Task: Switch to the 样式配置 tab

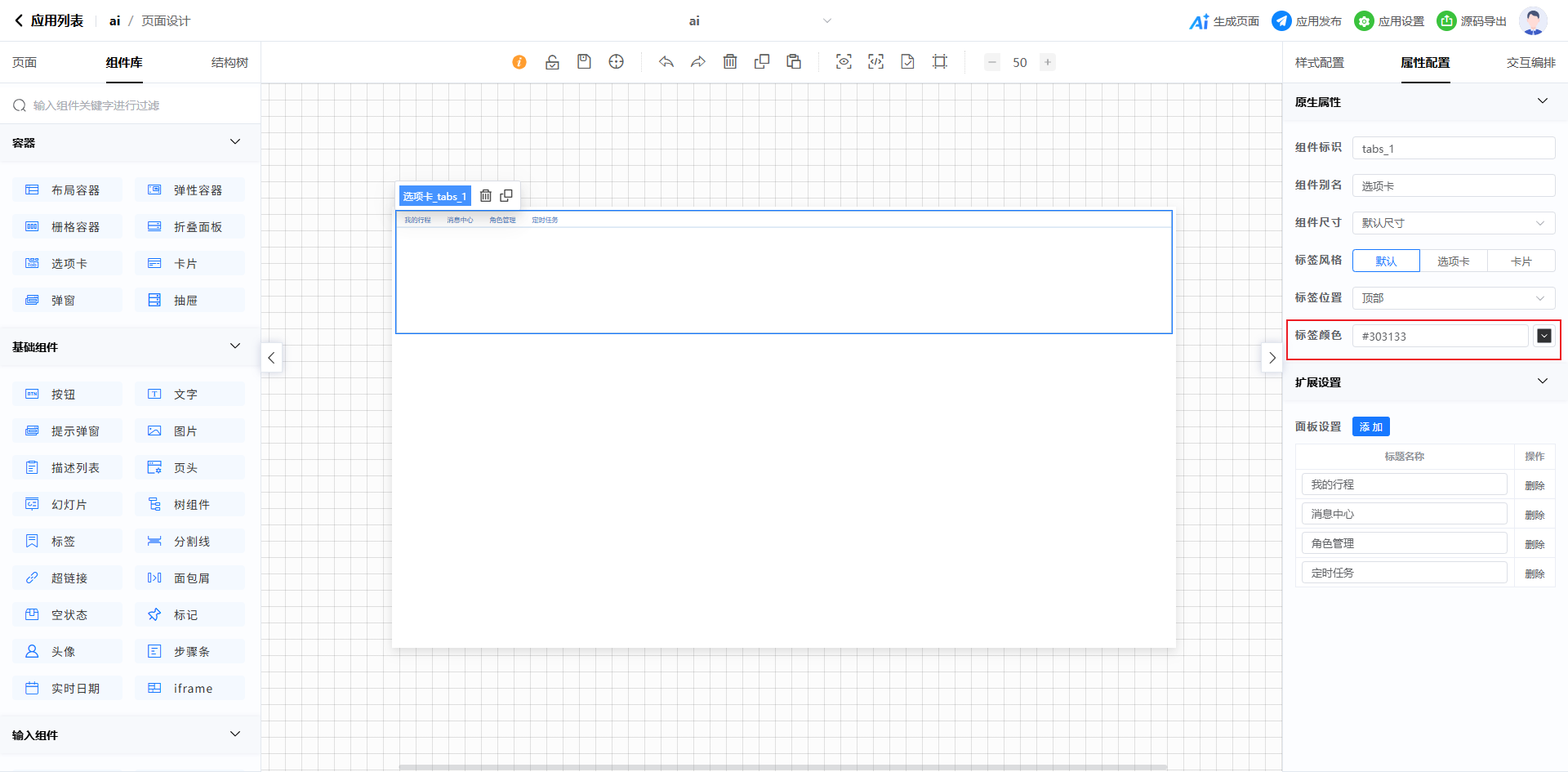Action: click(1319, 63)
